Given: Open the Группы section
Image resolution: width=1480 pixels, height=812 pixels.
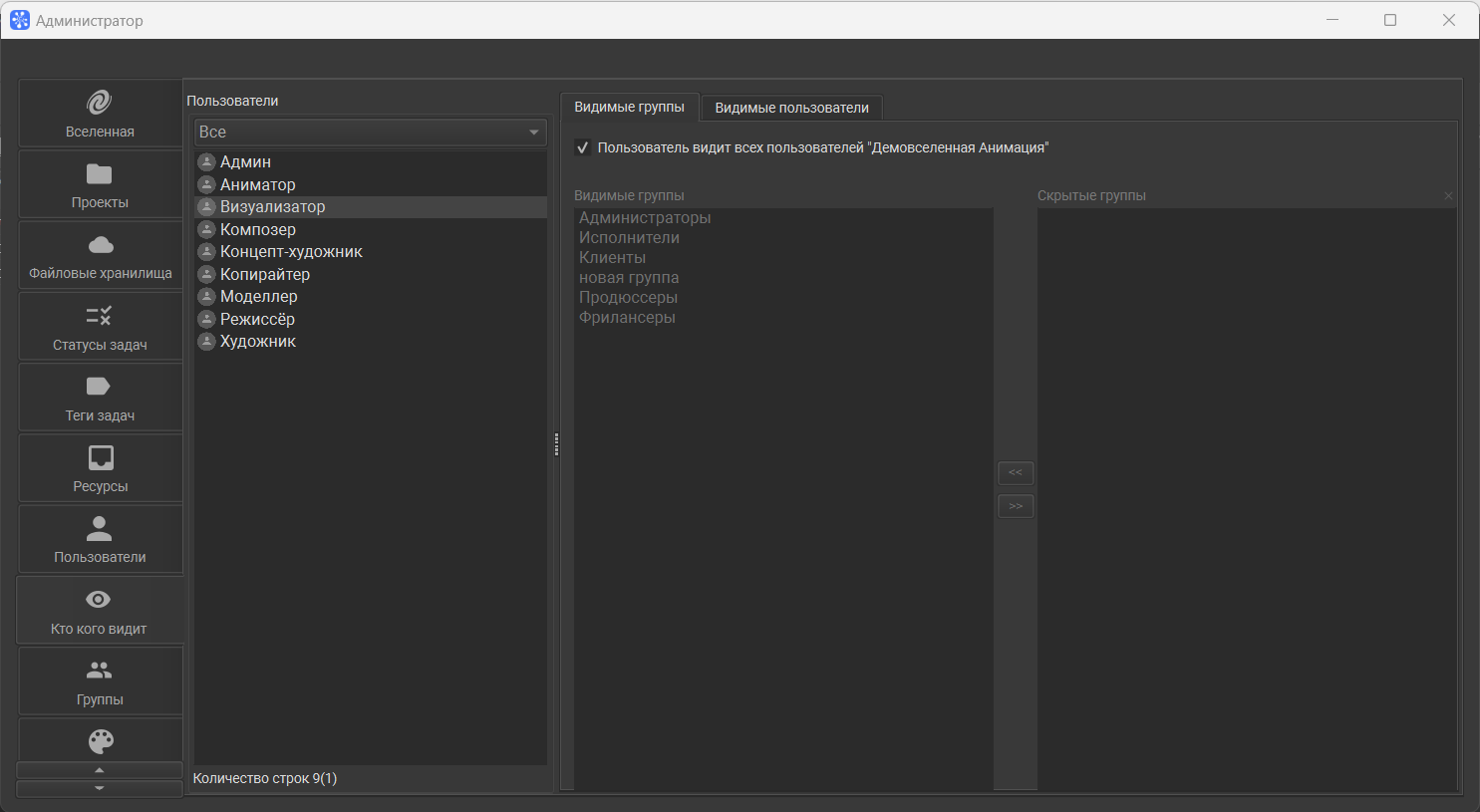Looking at the screenshot, I should [x=100, y=681].
